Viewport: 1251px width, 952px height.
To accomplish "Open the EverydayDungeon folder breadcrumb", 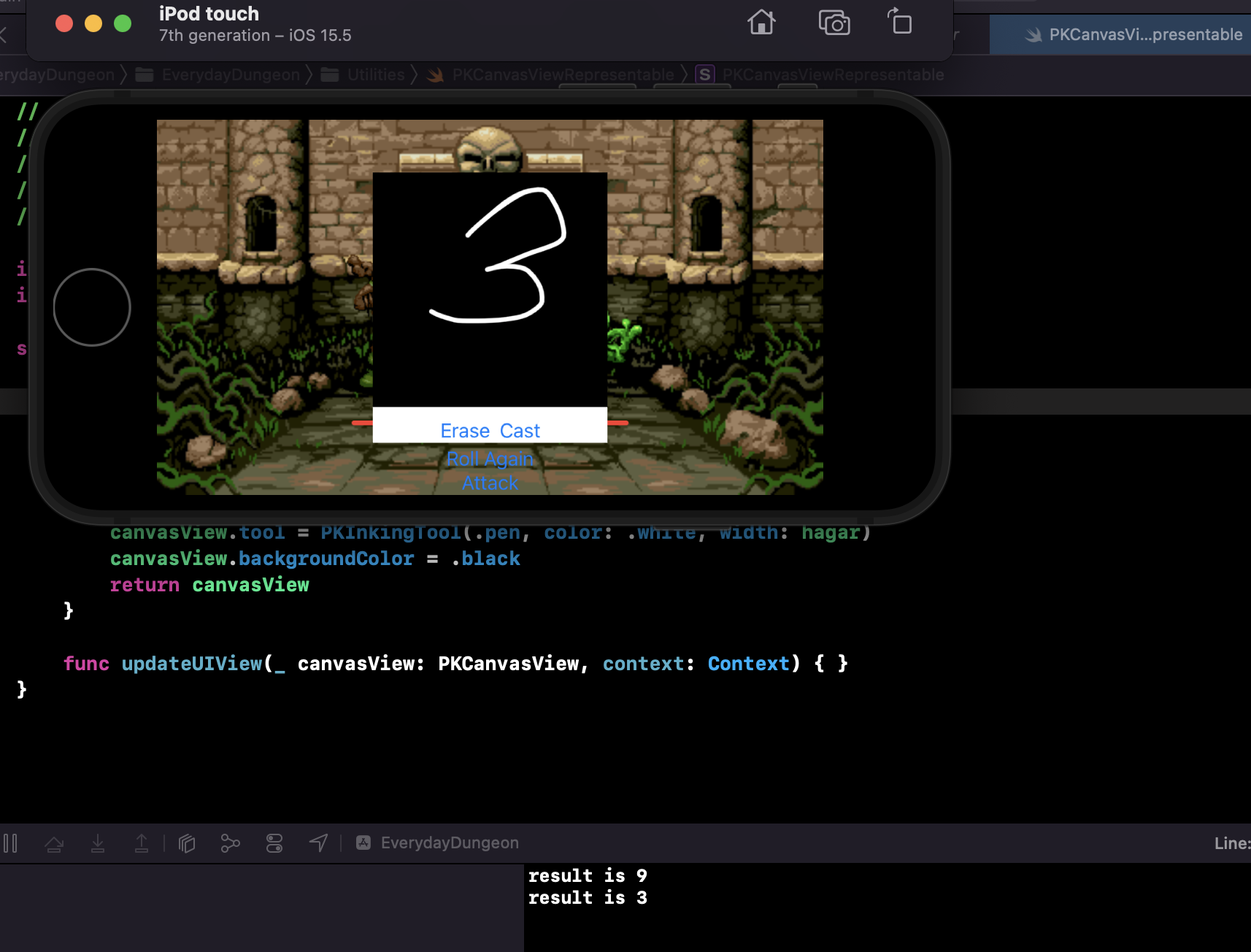I will point(218,74).
